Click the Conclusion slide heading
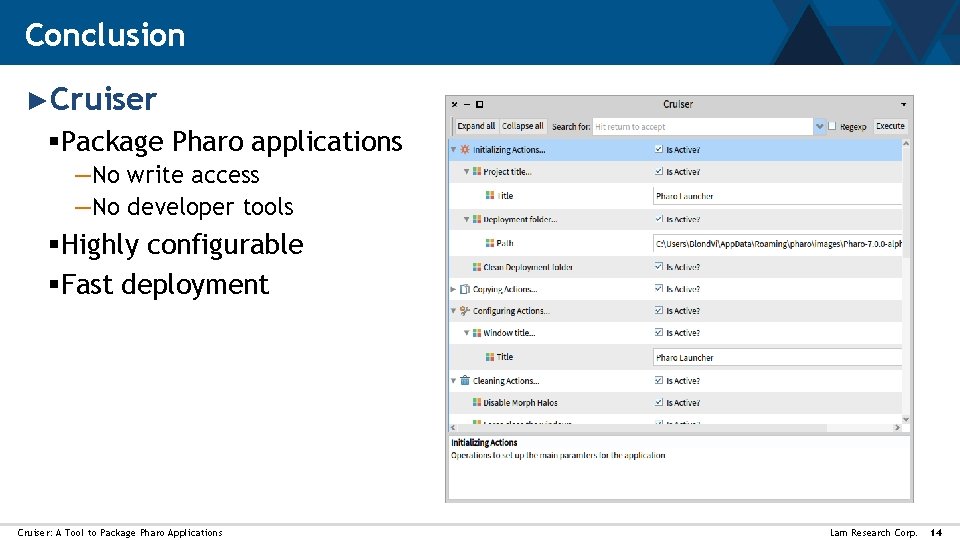Image resolution: width=960 pixels, height=540 pixels. [105, 35]
